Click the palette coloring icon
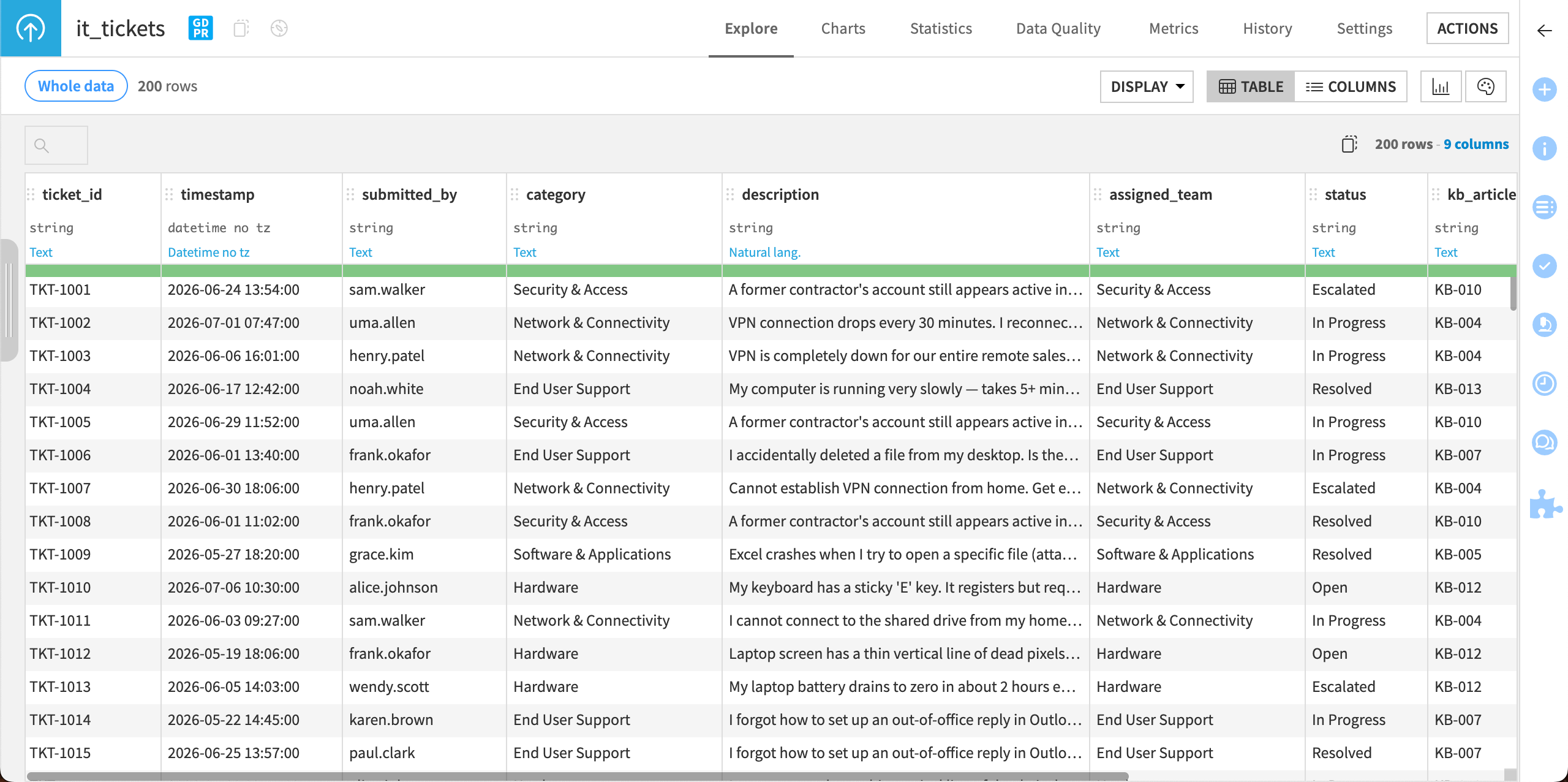Screen dimensions: 1568x782 1485,86
